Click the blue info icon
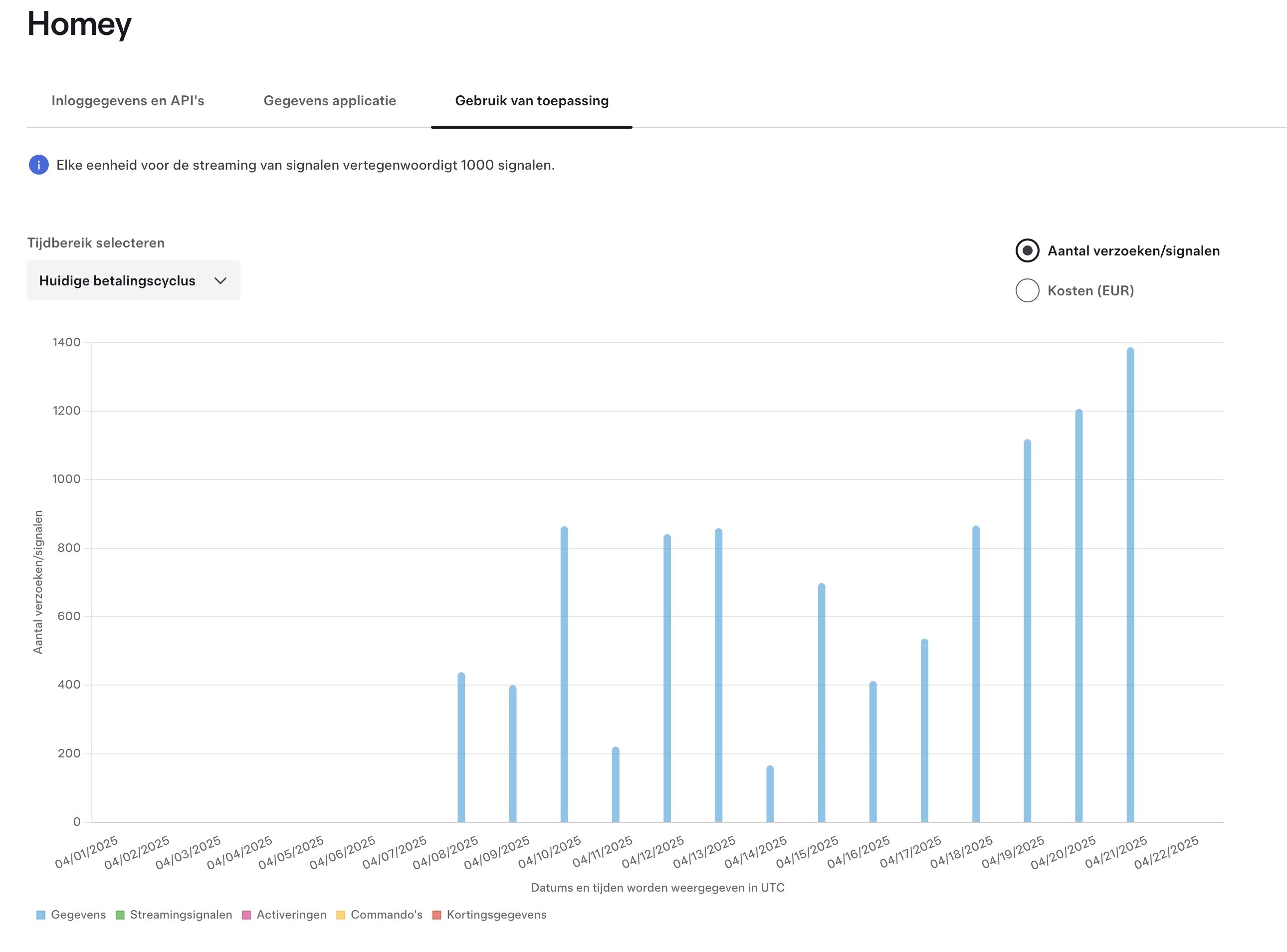Viewport: 1287px width, 952px height. pos(38,165)
